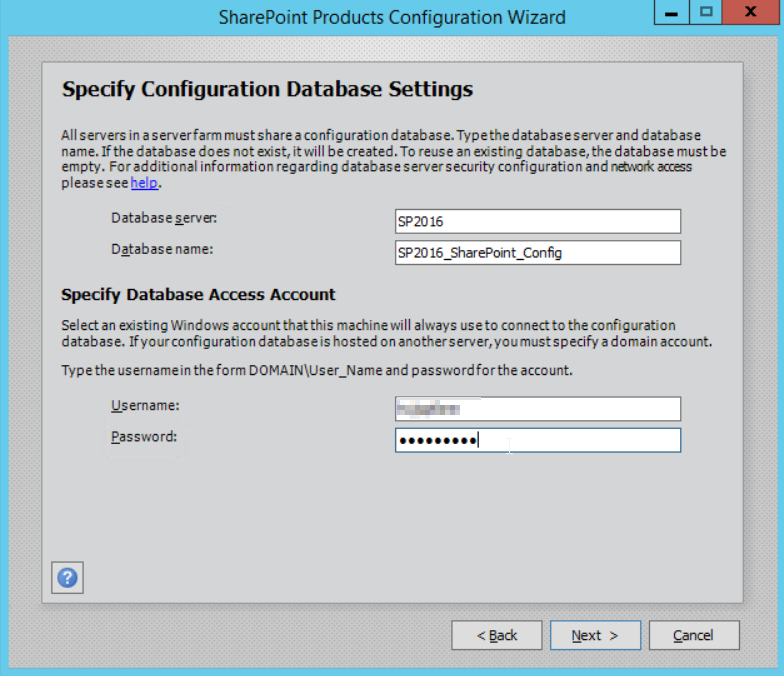Proceed by clicking Next

coord(595,636)
